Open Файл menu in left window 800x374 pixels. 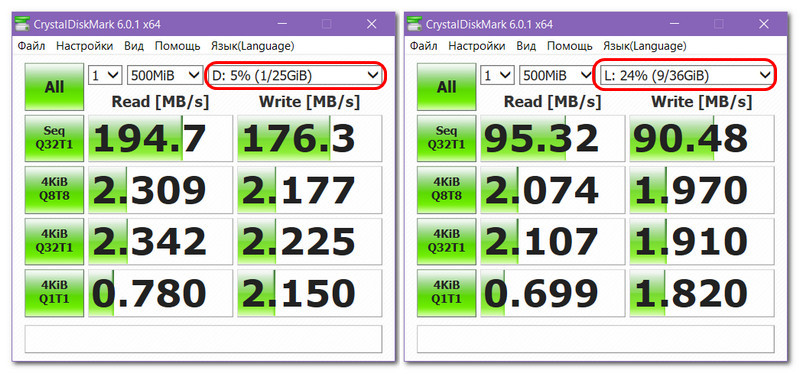(31, 46)
